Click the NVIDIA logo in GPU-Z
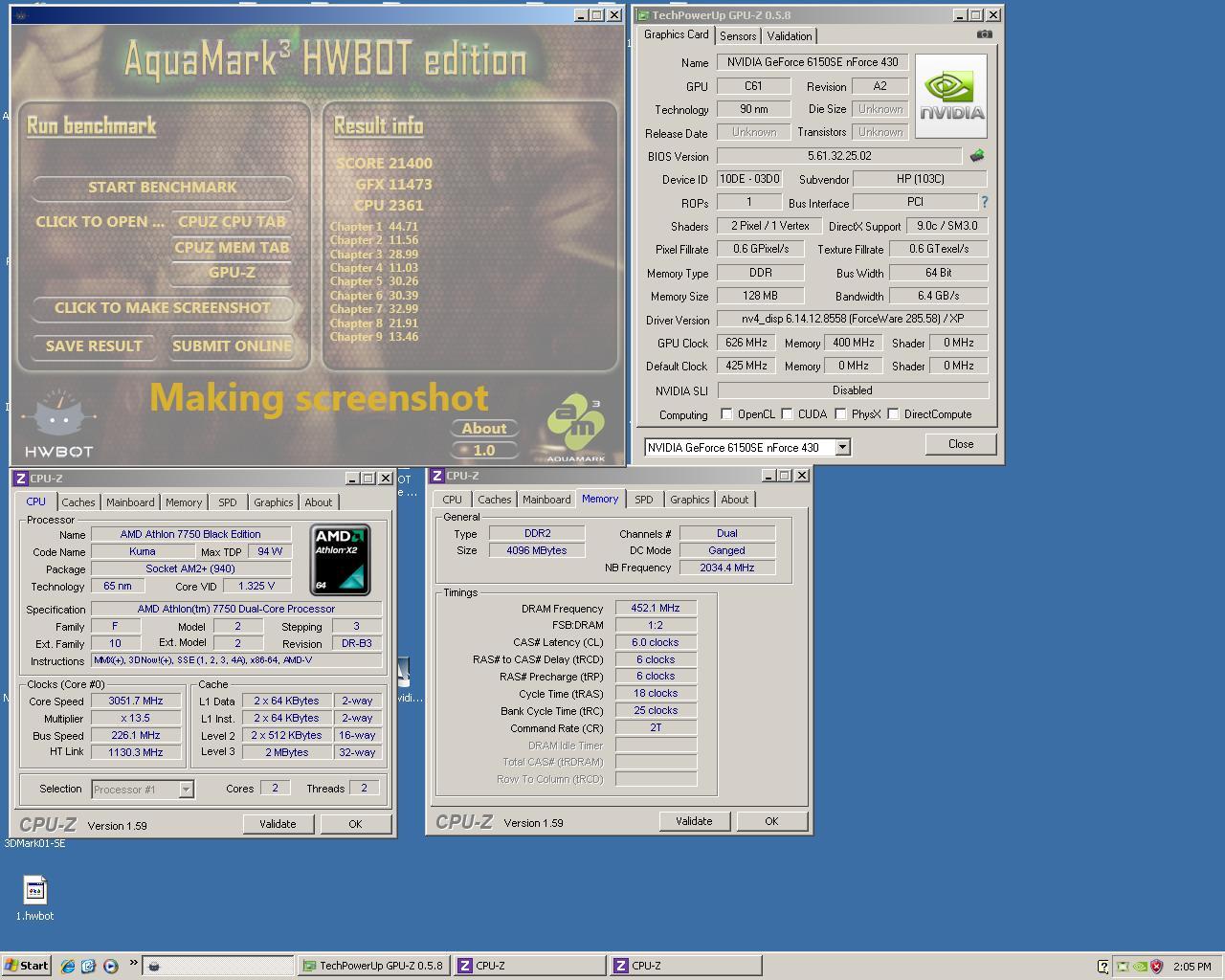1225x980 pixels. coord(951,97)
